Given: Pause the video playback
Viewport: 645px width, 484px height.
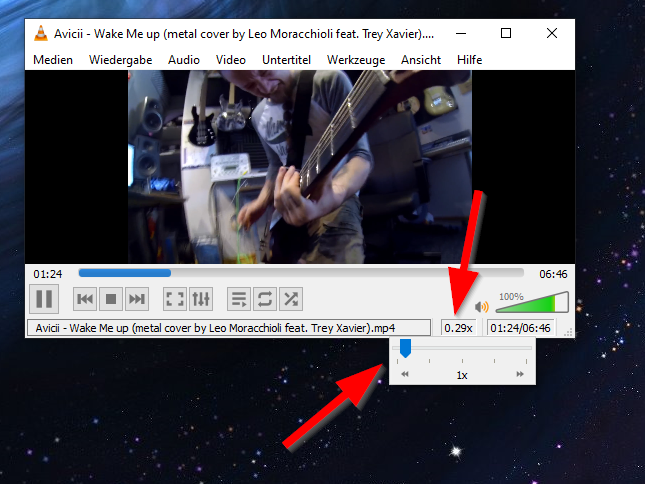Looking at the screenshot, I should 44,299.
